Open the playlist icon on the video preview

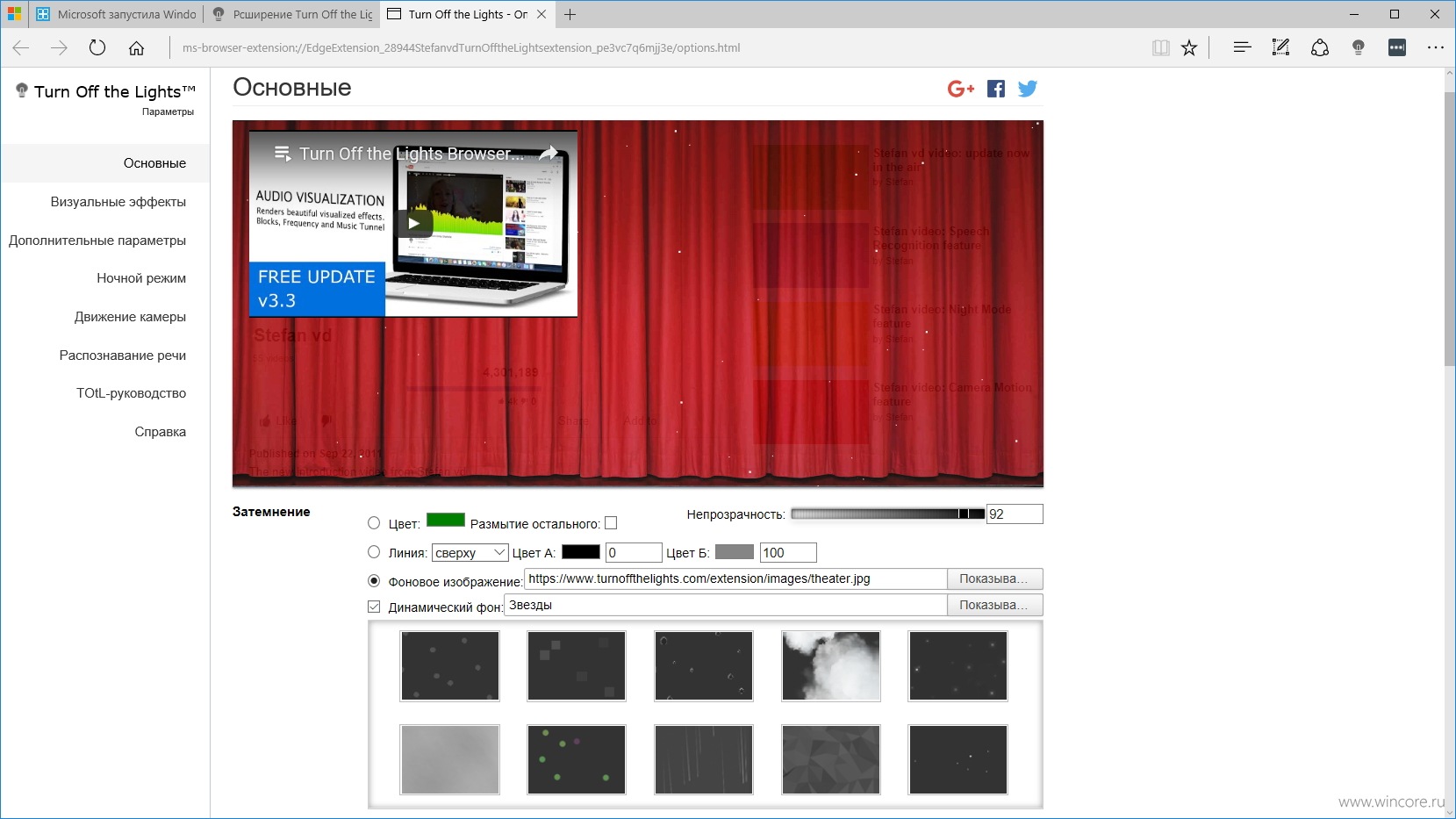click(x=282, y=154)
